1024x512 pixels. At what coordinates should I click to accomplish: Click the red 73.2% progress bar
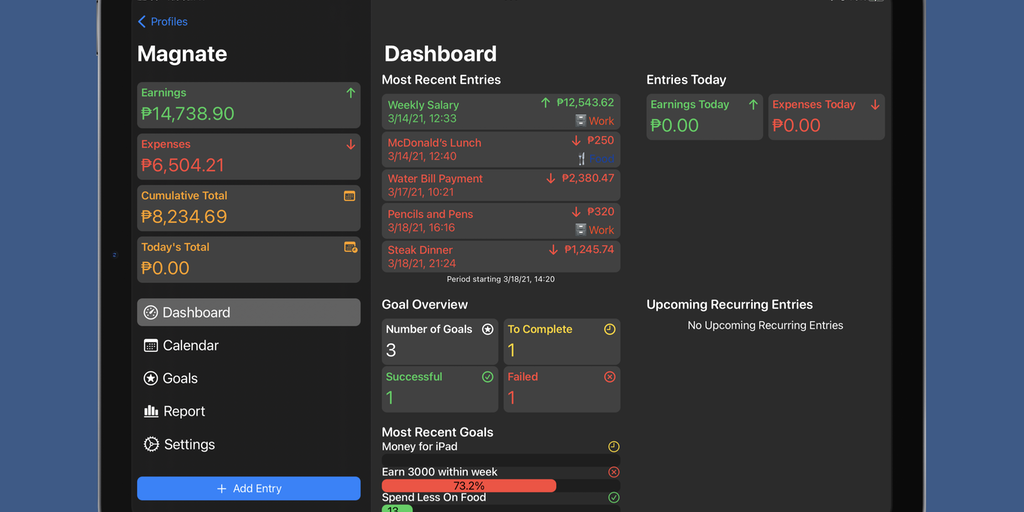tap(469, 486)
